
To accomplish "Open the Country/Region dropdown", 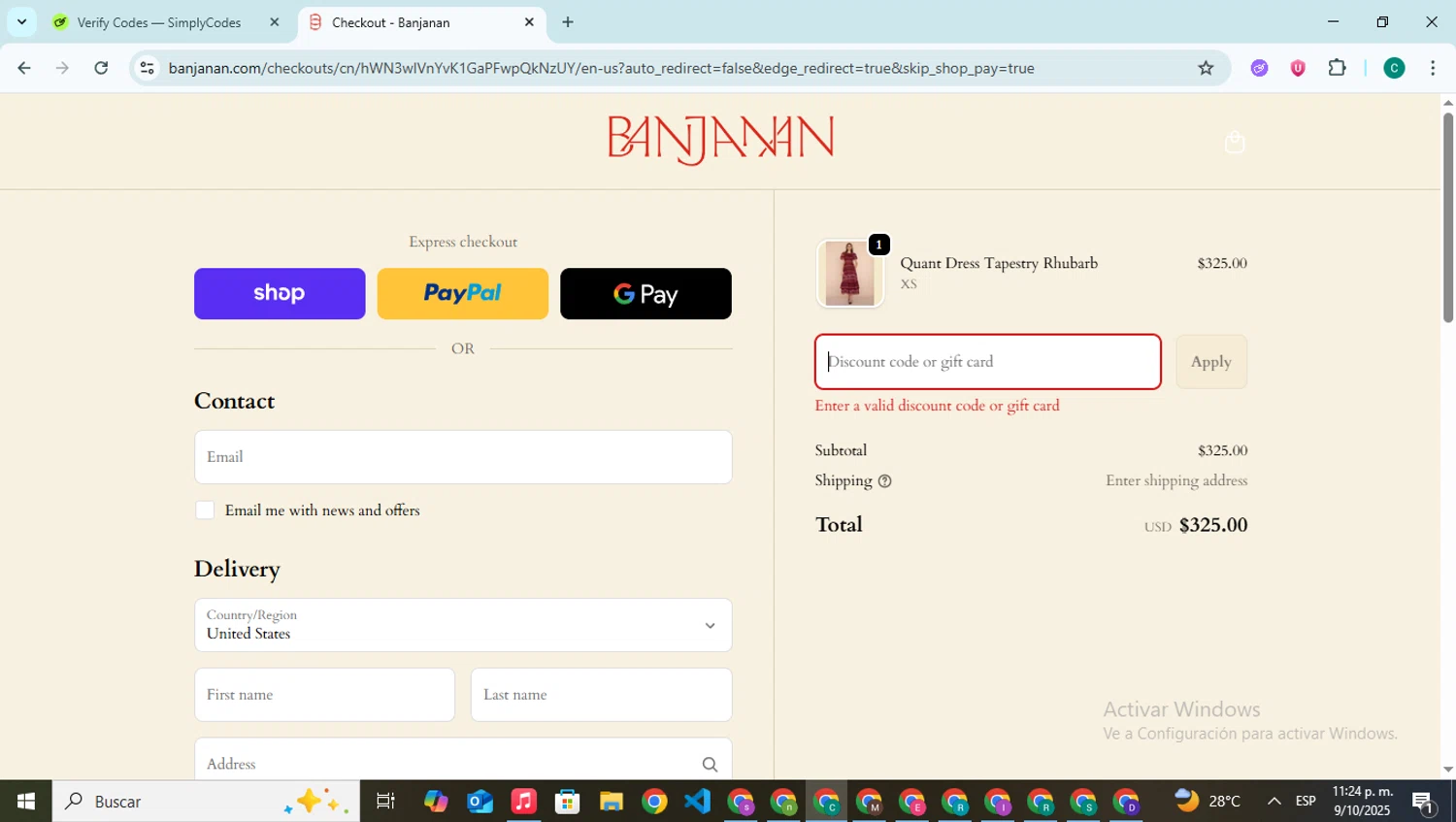I will pos(463,625).
